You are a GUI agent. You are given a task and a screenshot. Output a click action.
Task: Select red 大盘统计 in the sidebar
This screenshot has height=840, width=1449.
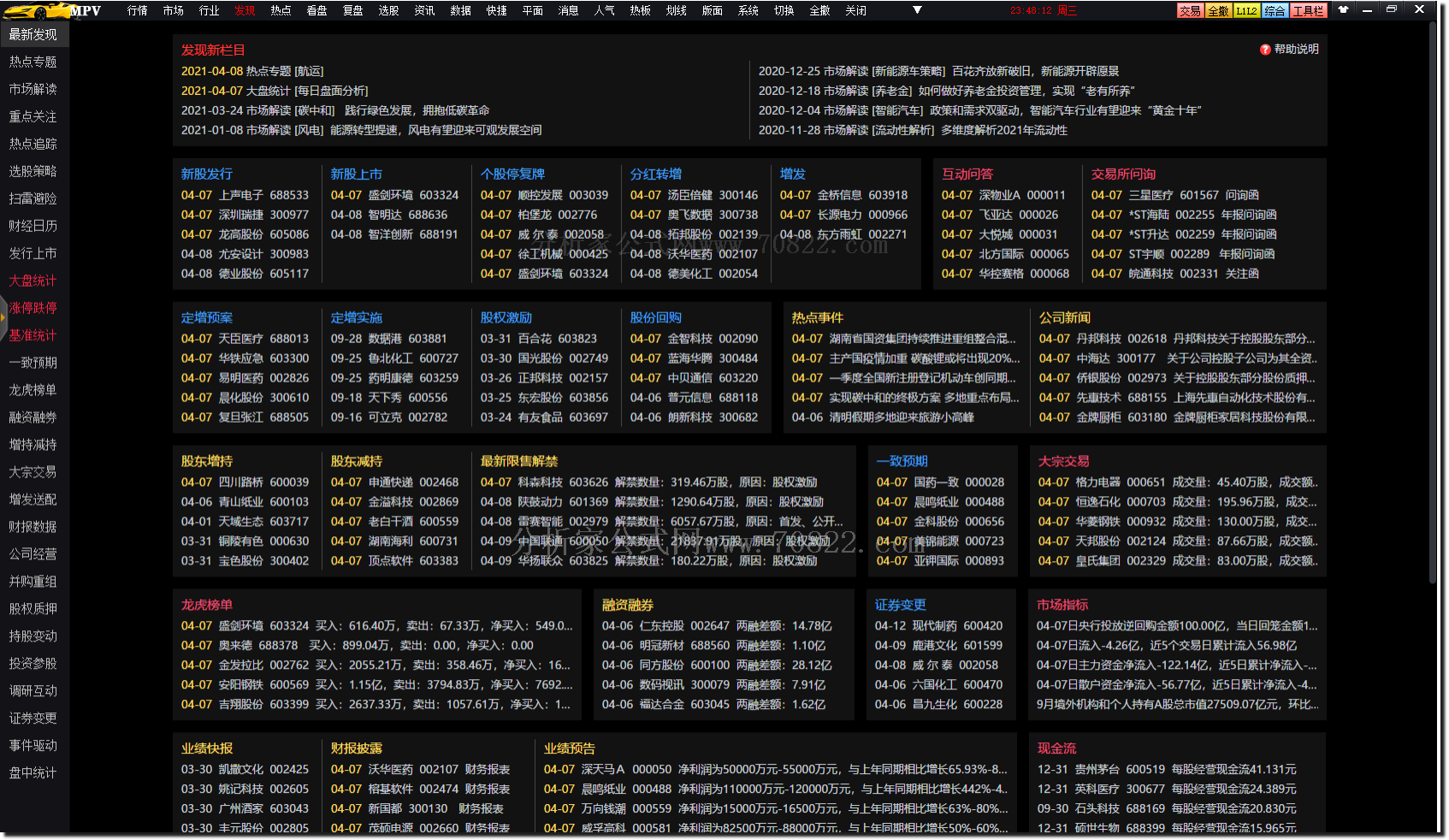34,281
